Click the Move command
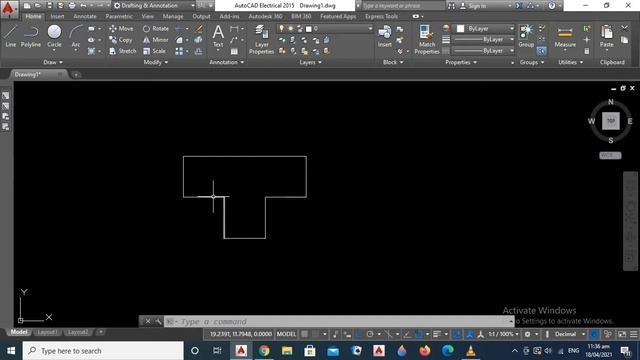The width and height of the screenshot is (640, 360). (x=121, y=29)
